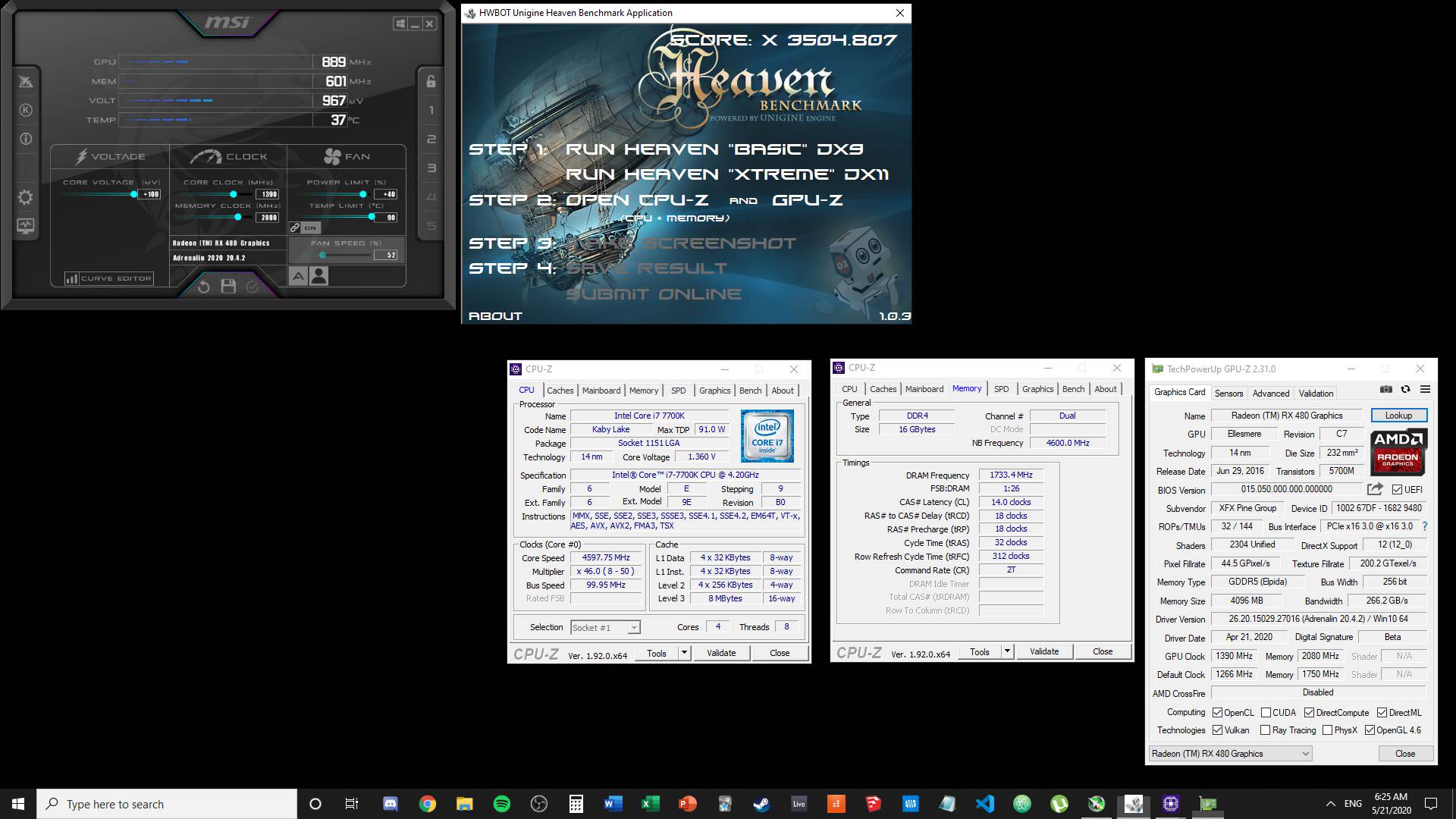The image size is (1456, 819).
Task: Apply Afterburner settings with the checkmark icon
Action: coord(253,287)
